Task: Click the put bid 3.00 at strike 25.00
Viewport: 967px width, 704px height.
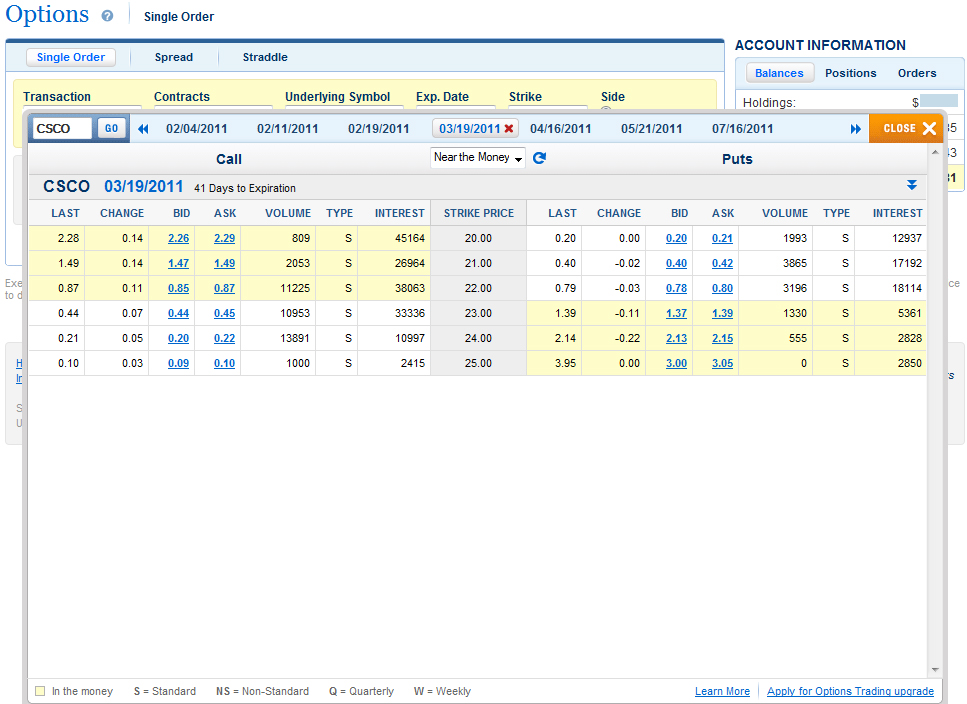Action: tap(677, 363)
